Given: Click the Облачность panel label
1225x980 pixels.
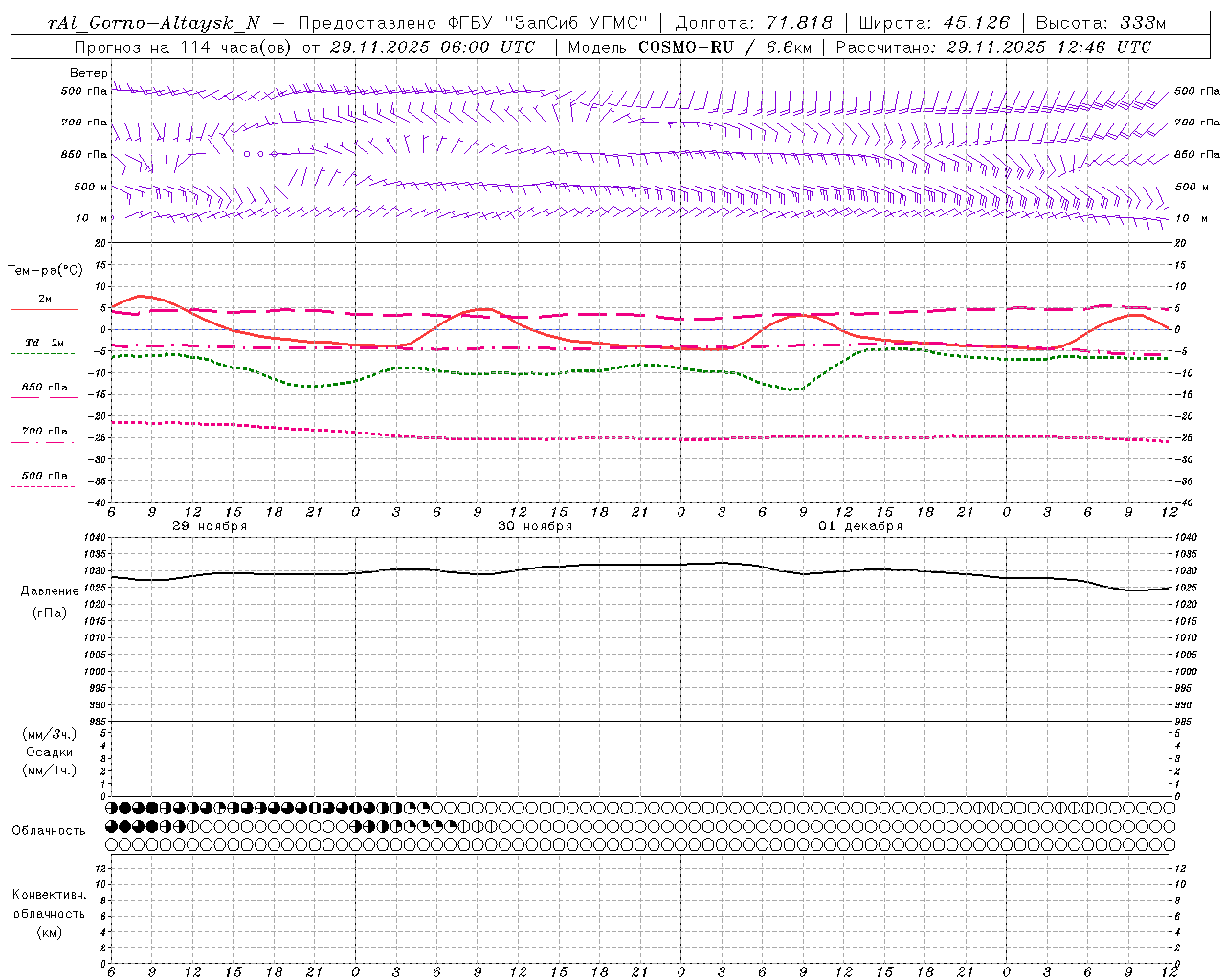Looking at the screenshot, I should 49,831.
